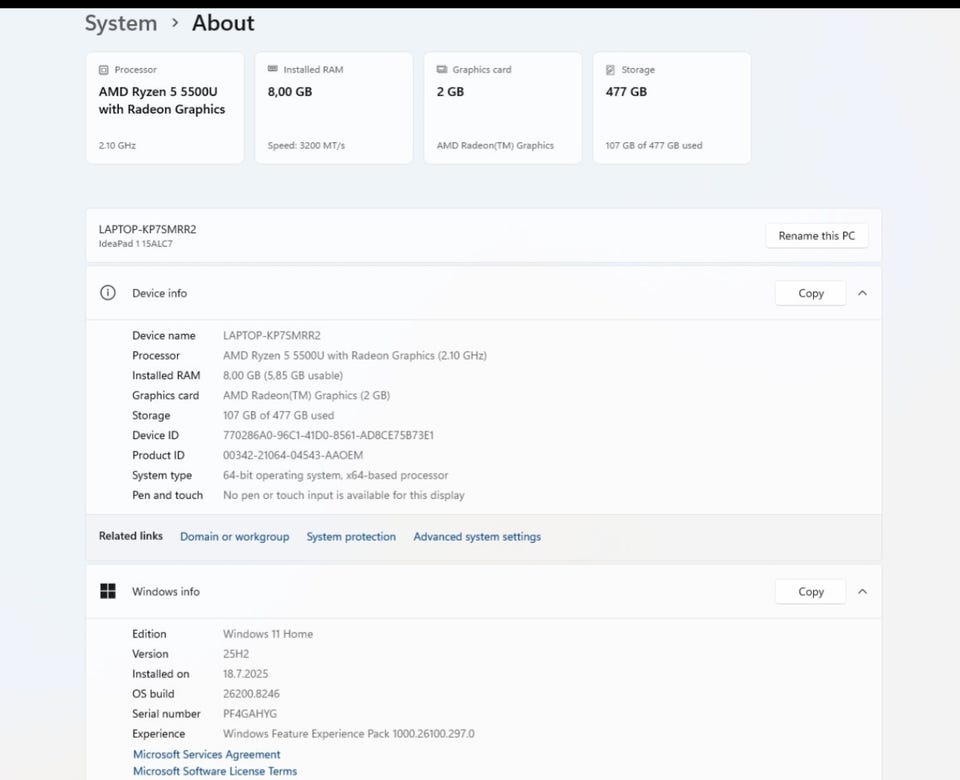The image size is (960, 780).
Task: Select Experience value Windows Feature Experience Pack
Action: click(x=348, y=733)
